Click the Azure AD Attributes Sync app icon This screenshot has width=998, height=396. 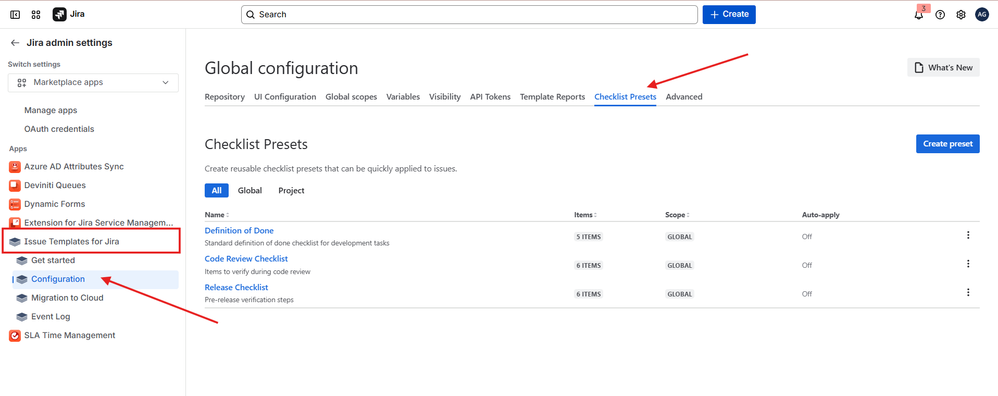pyautogui.click(x=15, y=167)
